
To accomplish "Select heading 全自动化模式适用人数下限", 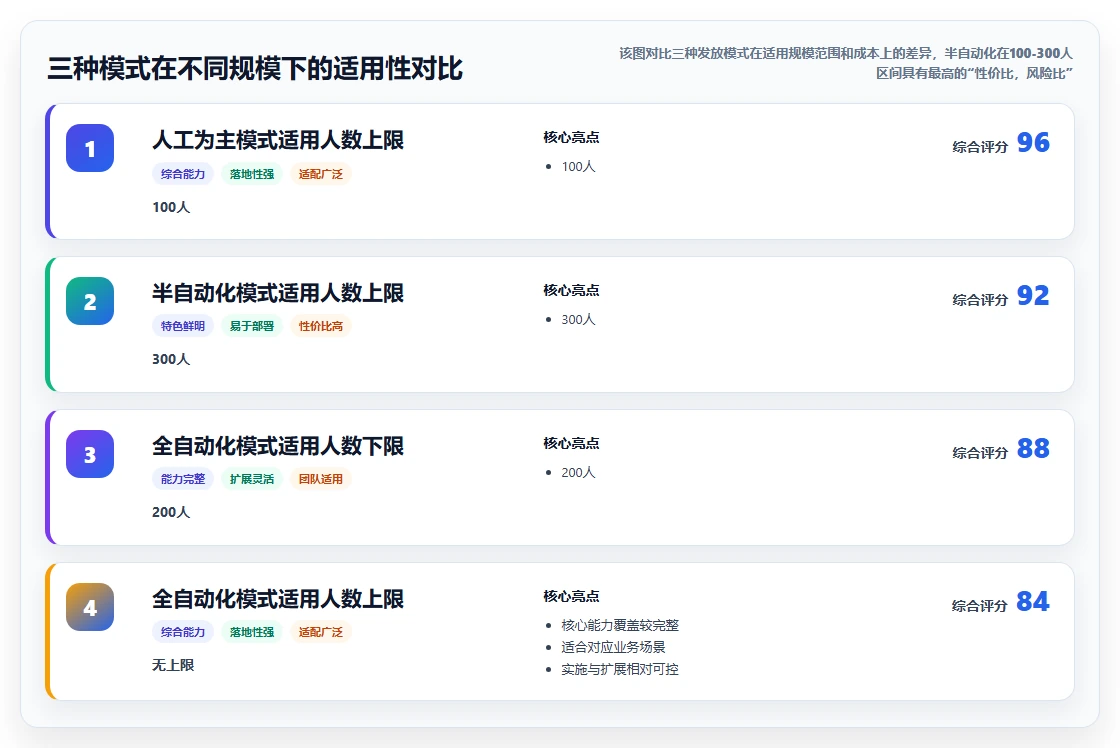I will 278,446.
